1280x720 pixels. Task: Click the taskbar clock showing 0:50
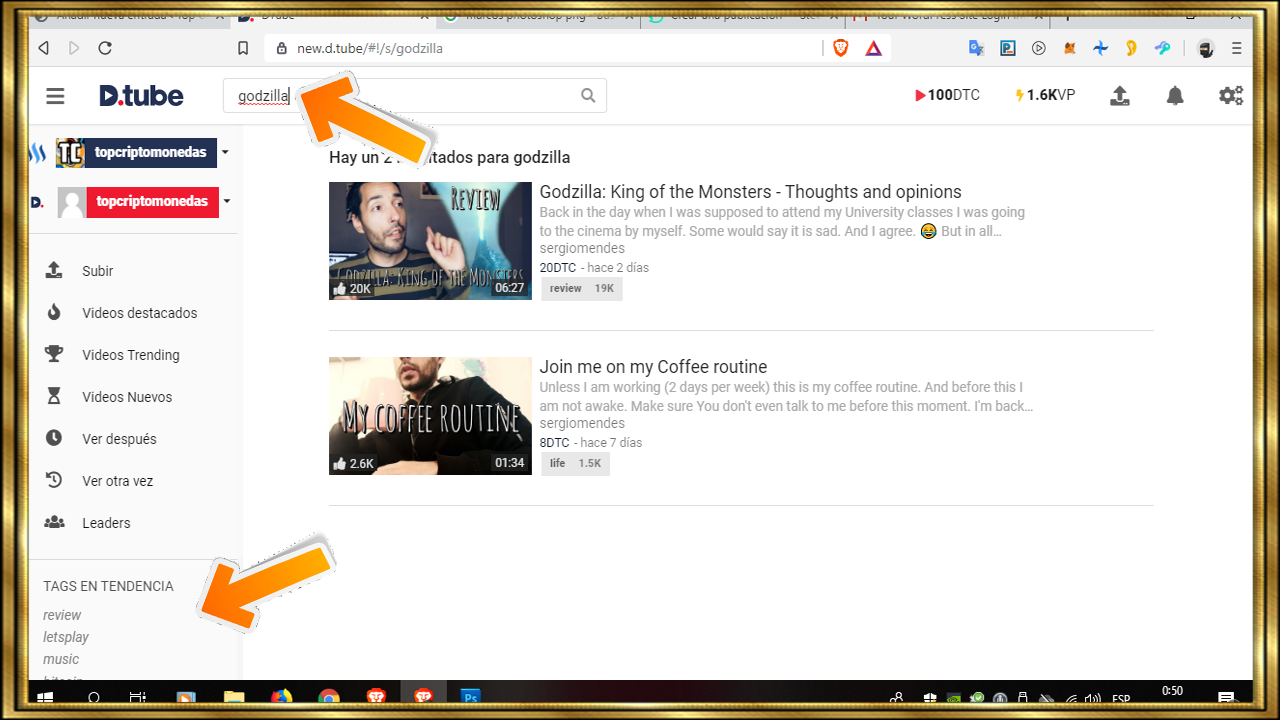tap(1172, 691)
